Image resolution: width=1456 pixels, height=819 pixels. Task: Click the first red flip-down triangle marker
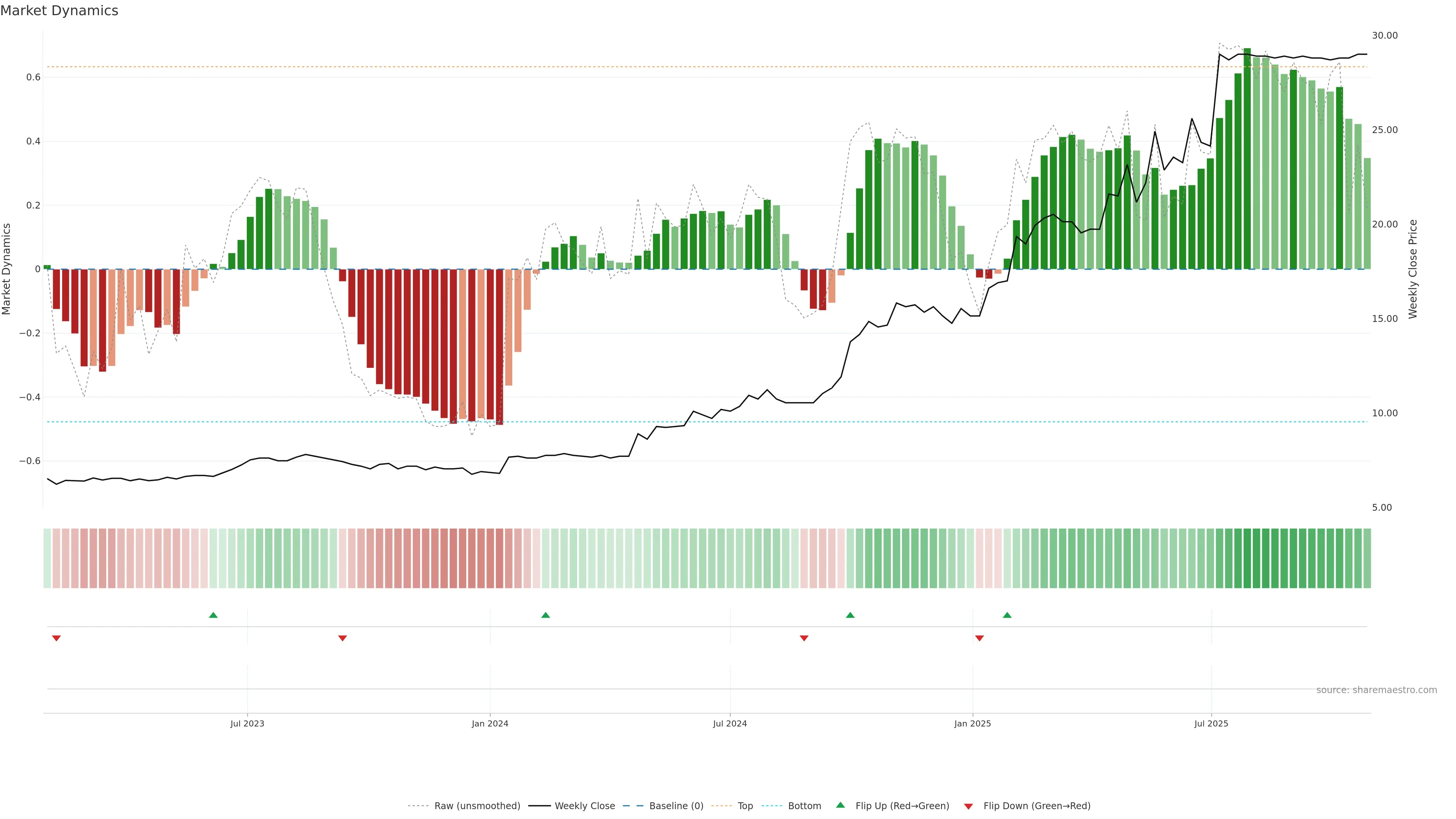(x=56, y=638)
